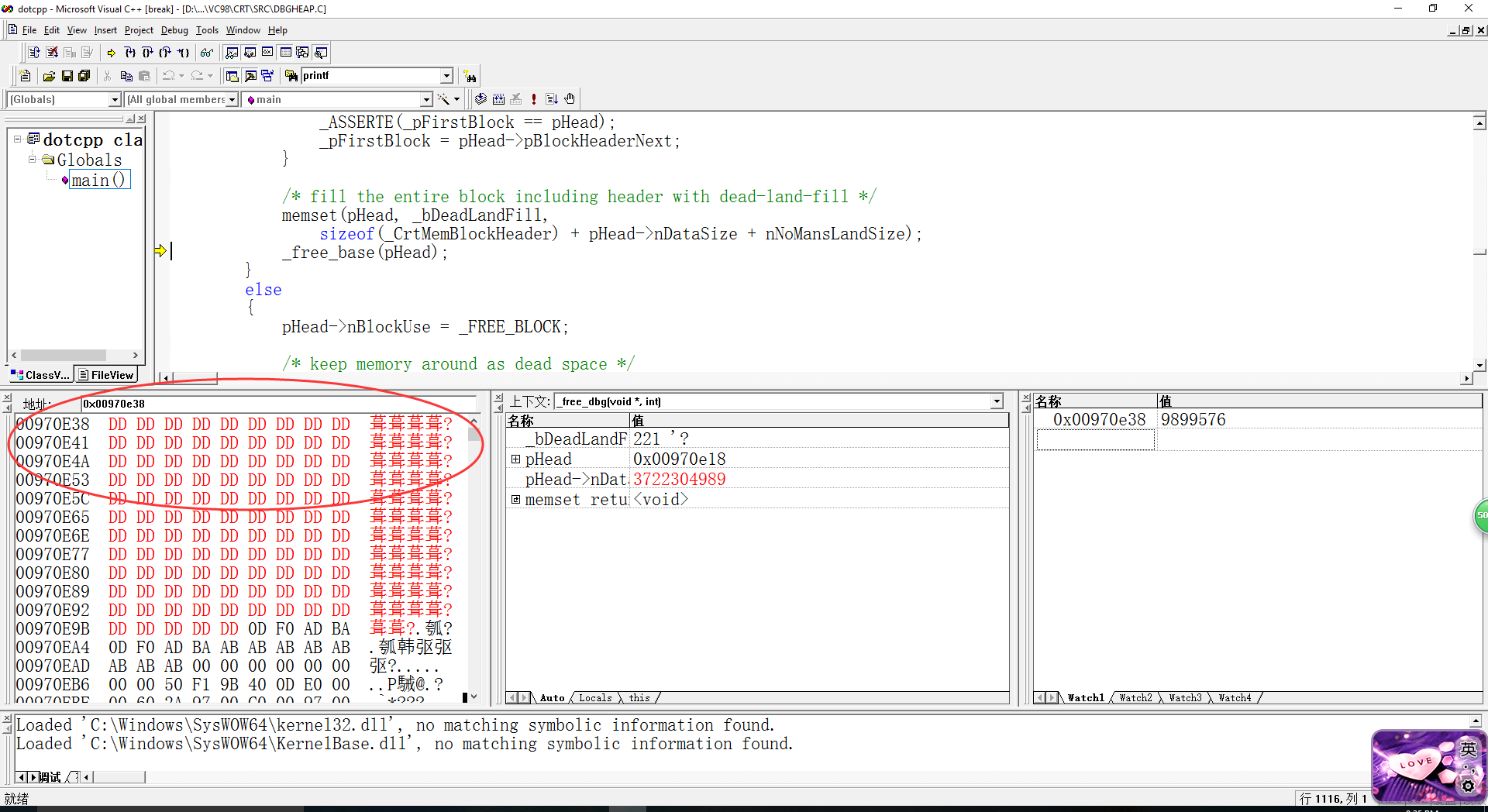Switch to the FileView tab
Image resolution: width=1488 pixels, height=812 pixels.
pos(106,375)
